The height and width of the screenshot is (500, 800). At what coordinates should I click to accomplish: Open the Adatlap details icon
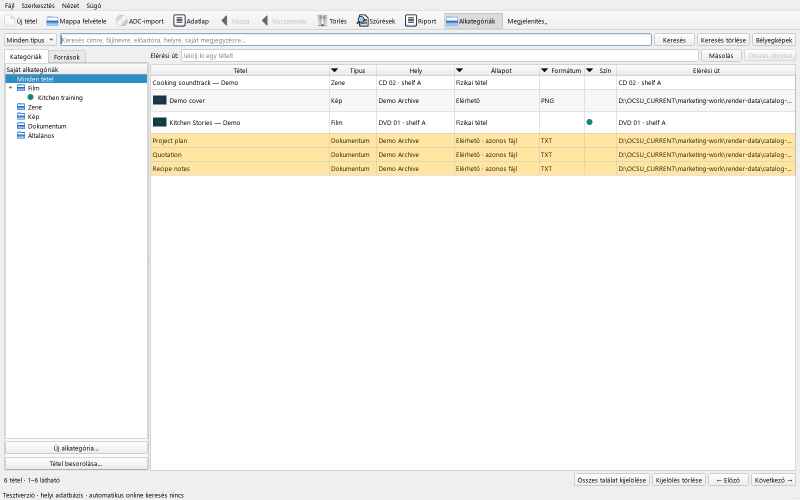point(179,21)
